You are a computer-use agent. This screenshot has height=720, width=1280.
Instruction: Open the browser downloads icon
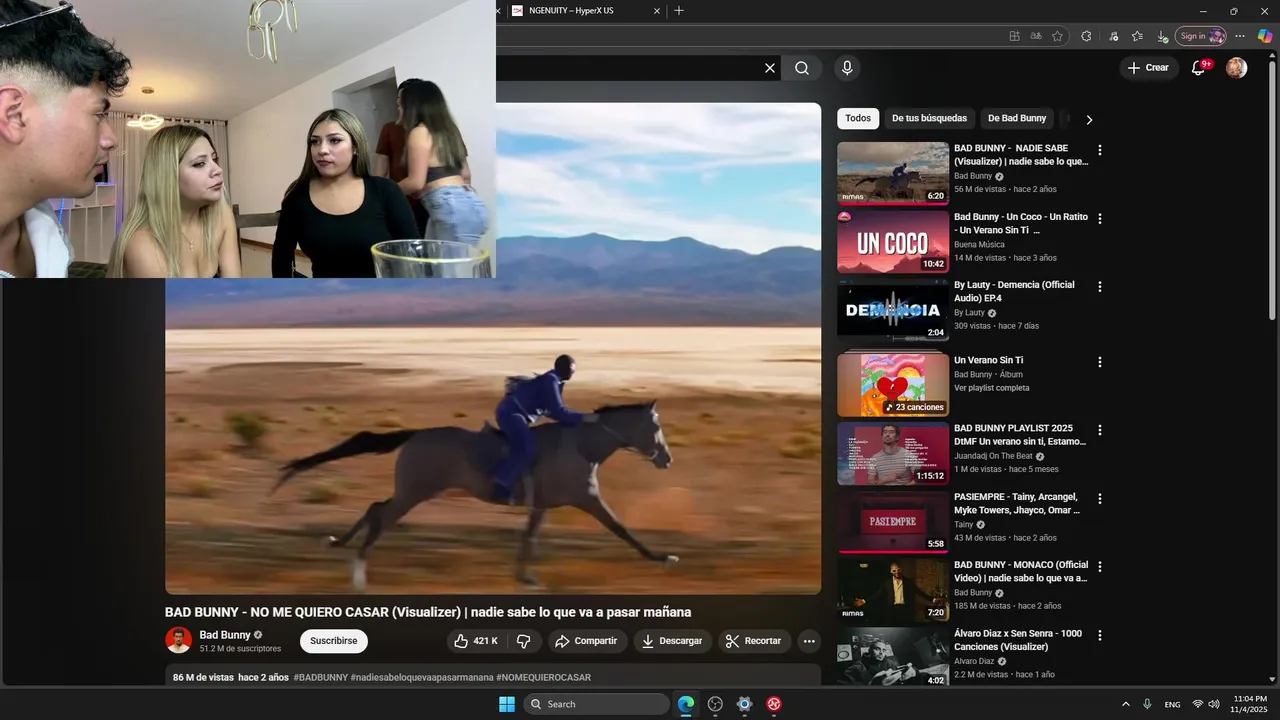1161,36
